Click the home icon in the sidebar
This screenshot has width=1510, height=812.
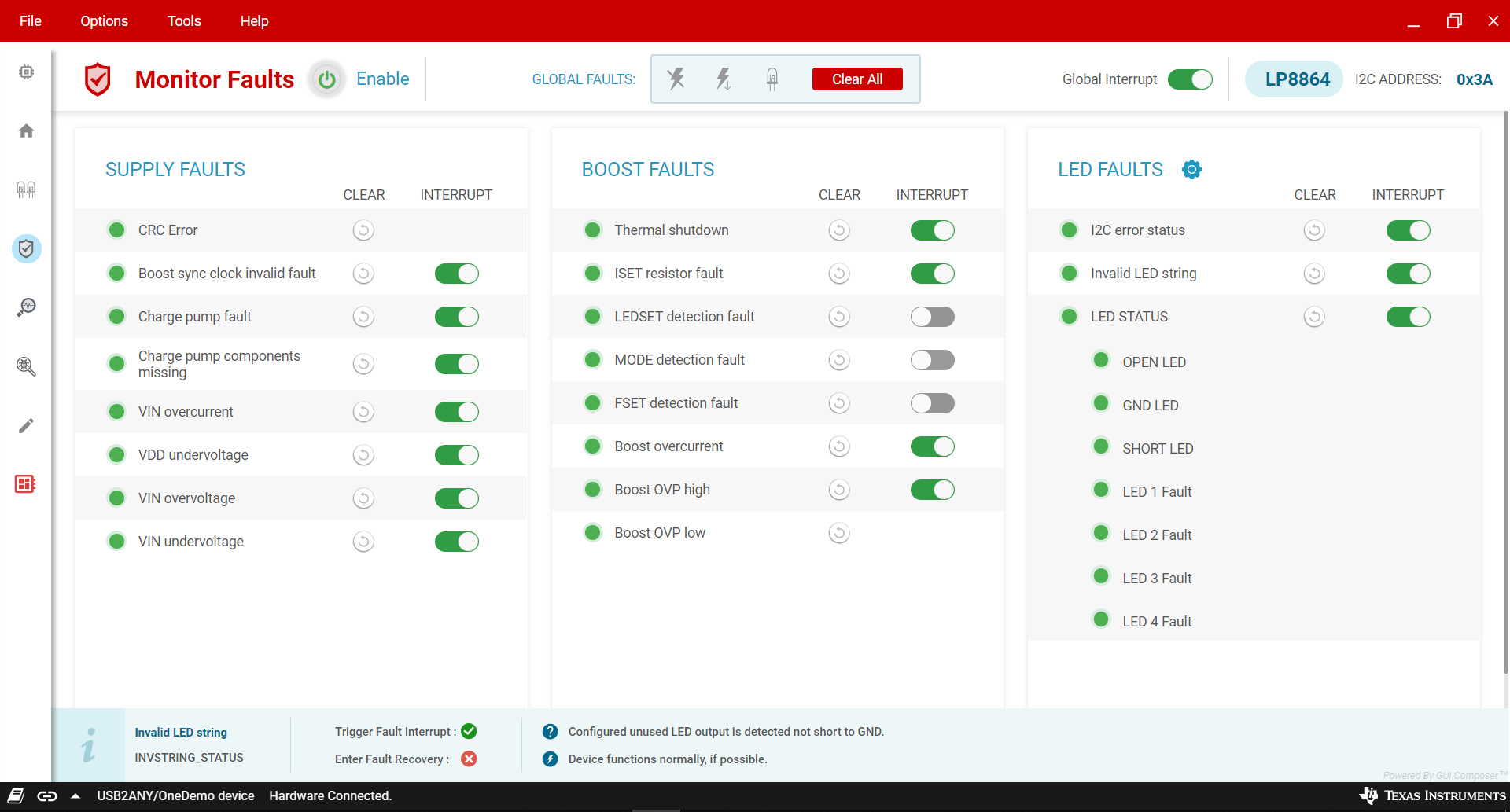click(x=26, y=130)
